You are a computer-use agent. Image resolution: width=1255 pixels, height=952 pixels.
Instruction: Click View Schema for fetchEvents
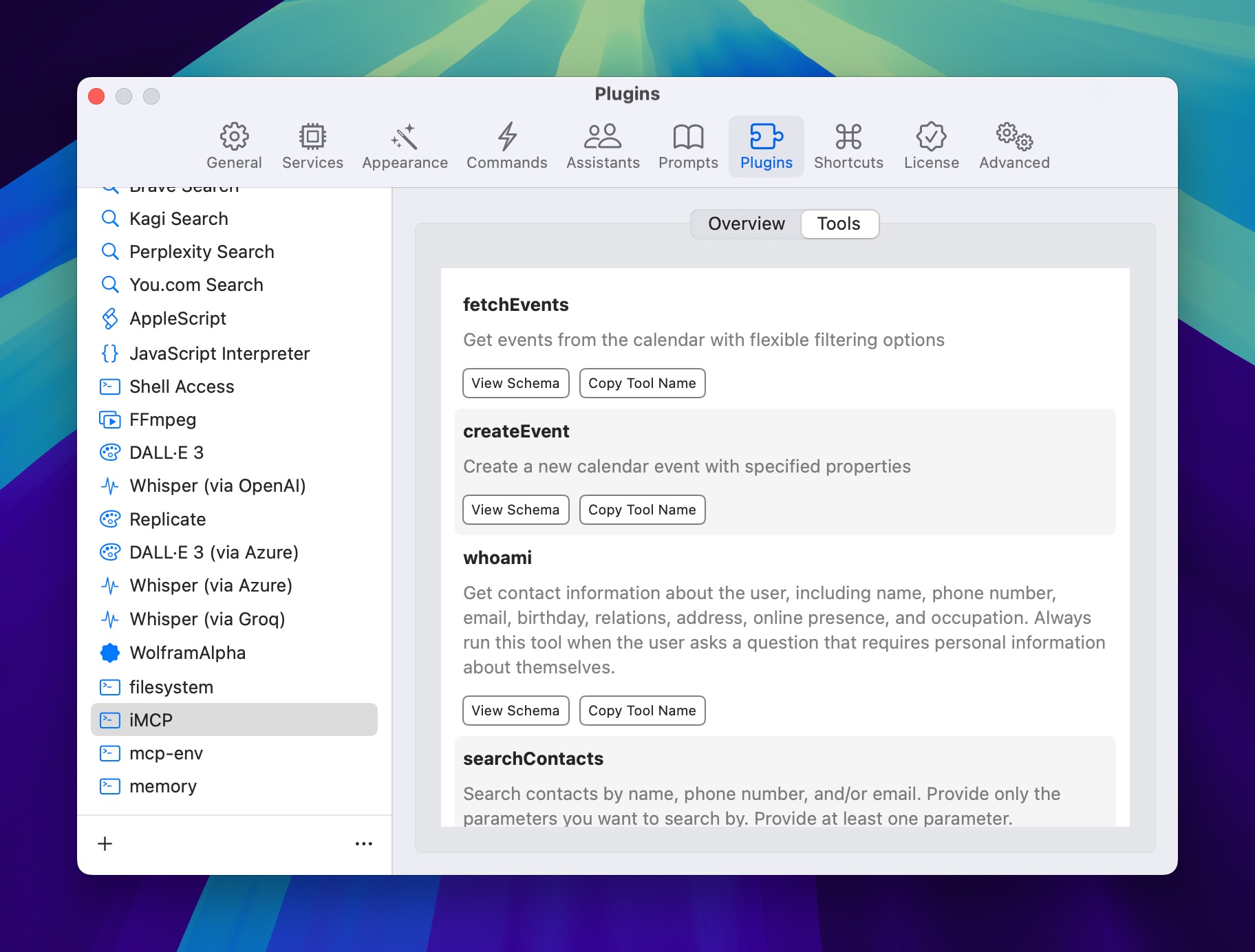coord(515,383)
